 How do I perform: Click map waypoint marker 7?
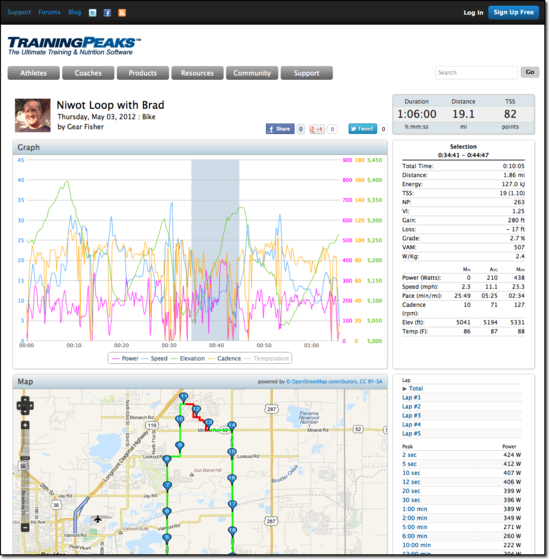point(167,486)
